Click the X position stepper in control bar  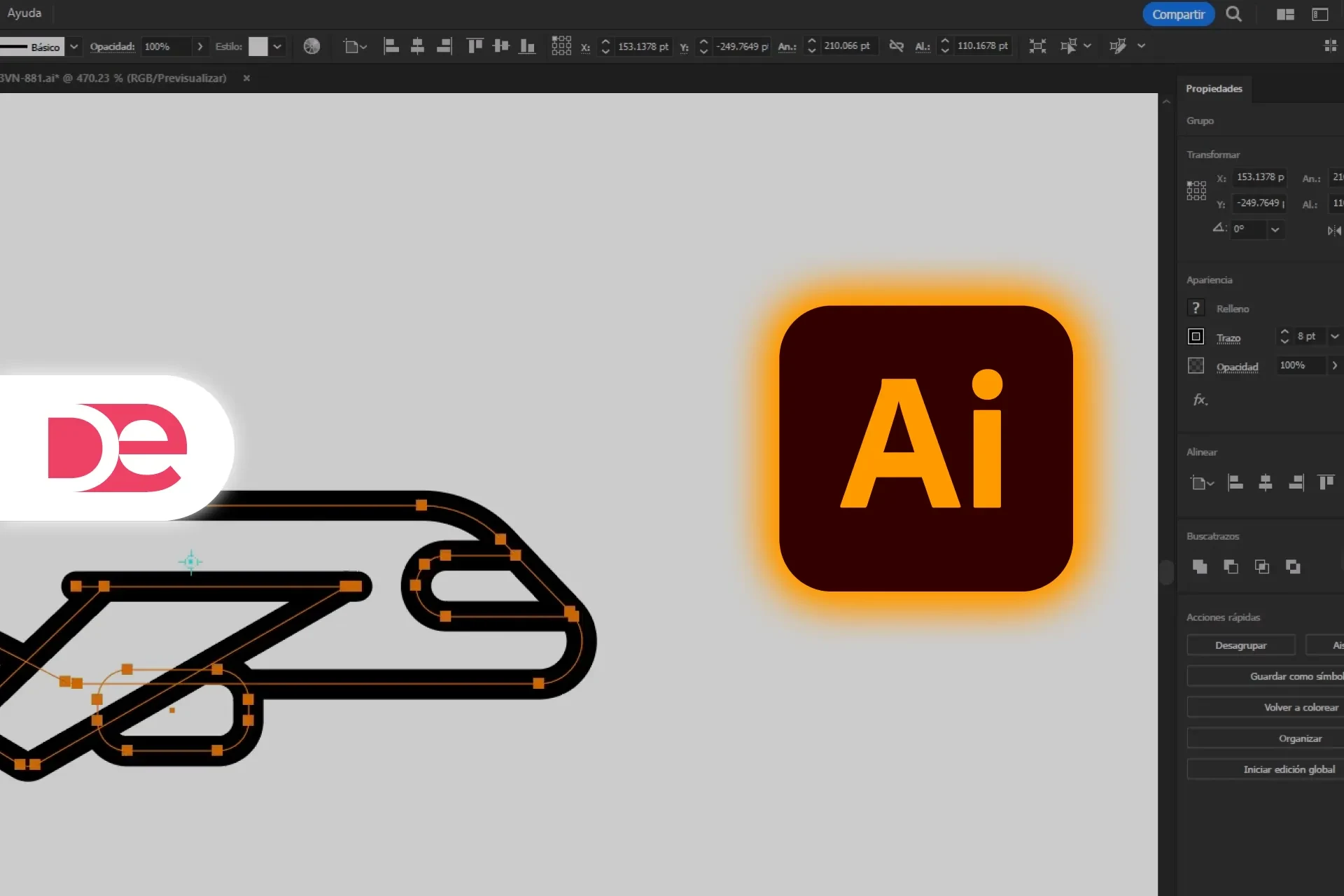coord(605,46)
